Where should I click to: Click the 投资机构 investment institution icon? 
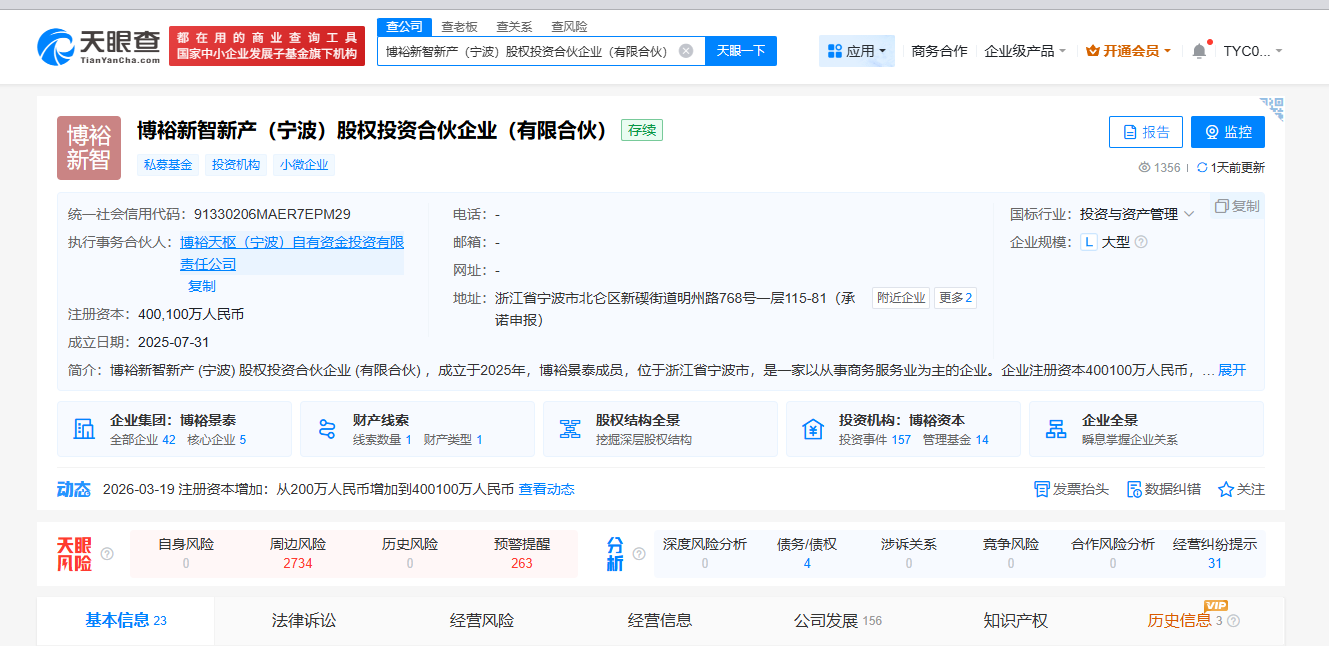(x=812, y=428)
